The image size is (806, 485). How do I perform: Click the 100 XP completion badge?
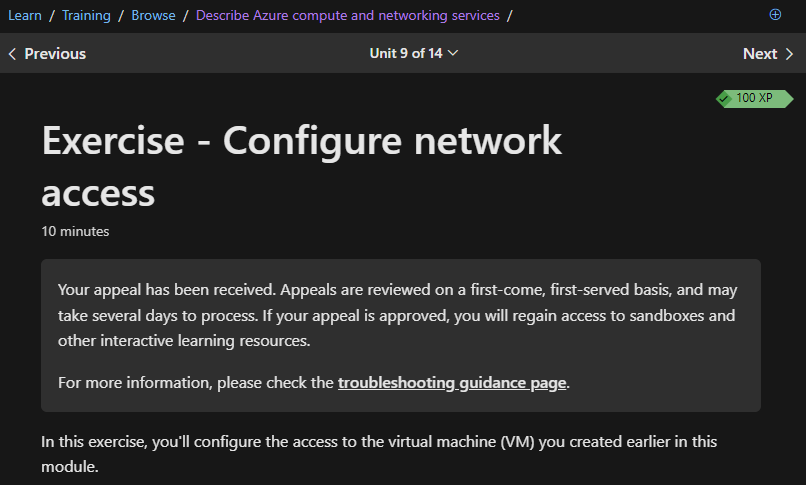pos(755,98)
